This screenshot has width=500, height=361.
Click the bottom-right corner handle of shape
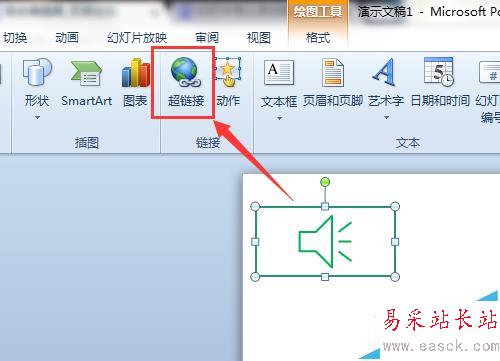tap(395, 277)
